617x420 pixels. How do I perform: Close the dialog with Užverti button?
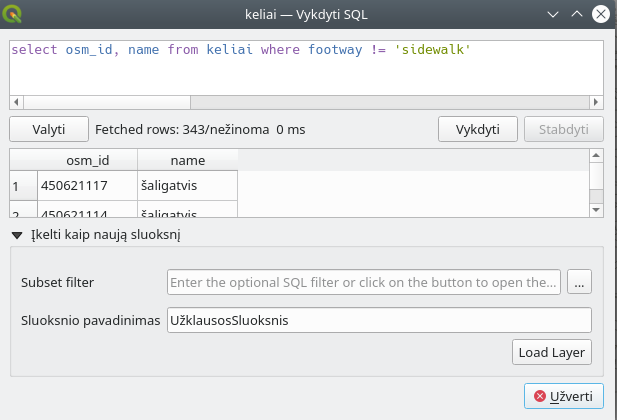tap(563, 396)
